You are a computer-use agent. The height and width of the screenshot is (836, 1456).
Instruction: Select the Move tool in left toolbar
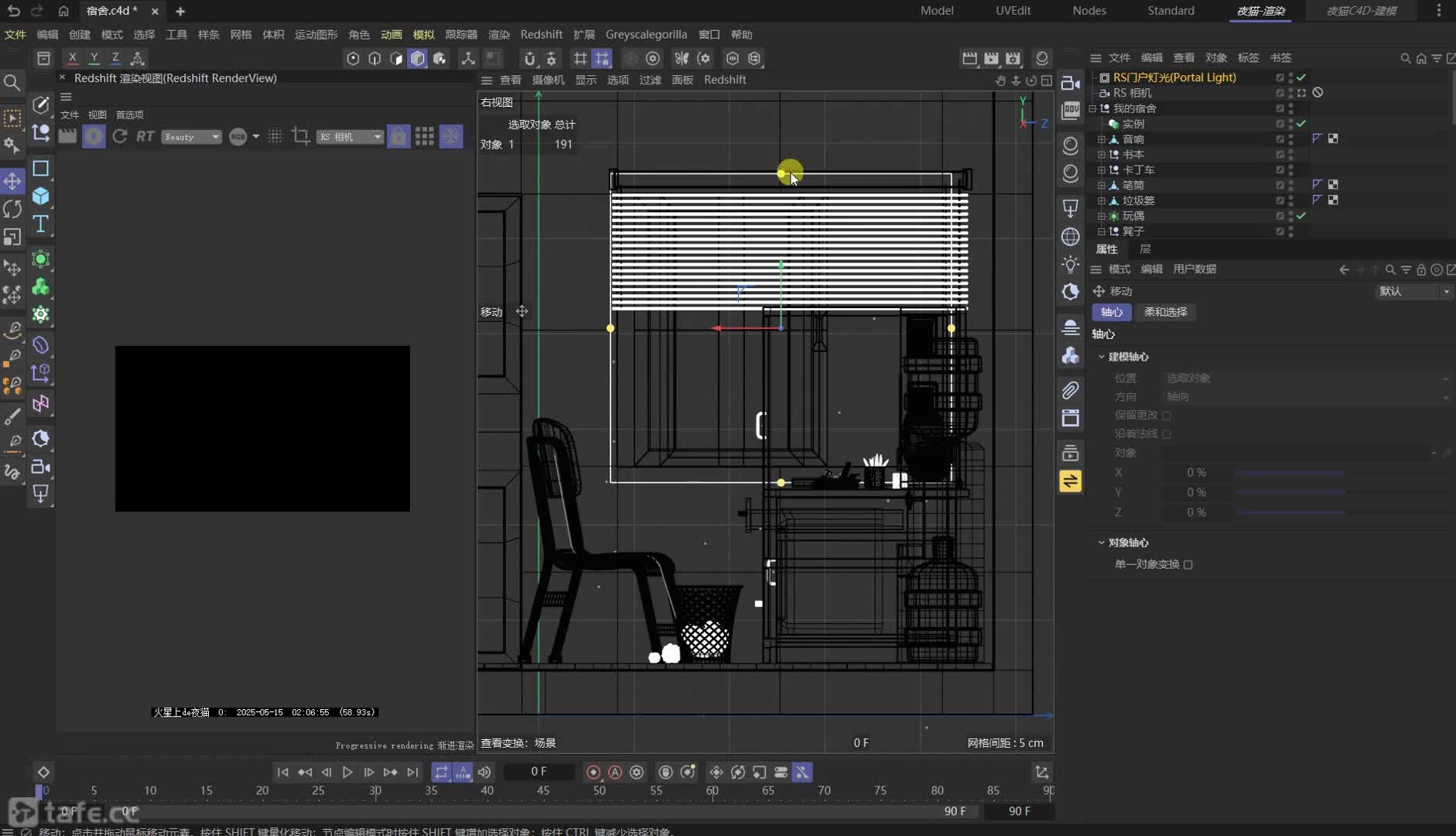tap(12, 181)
